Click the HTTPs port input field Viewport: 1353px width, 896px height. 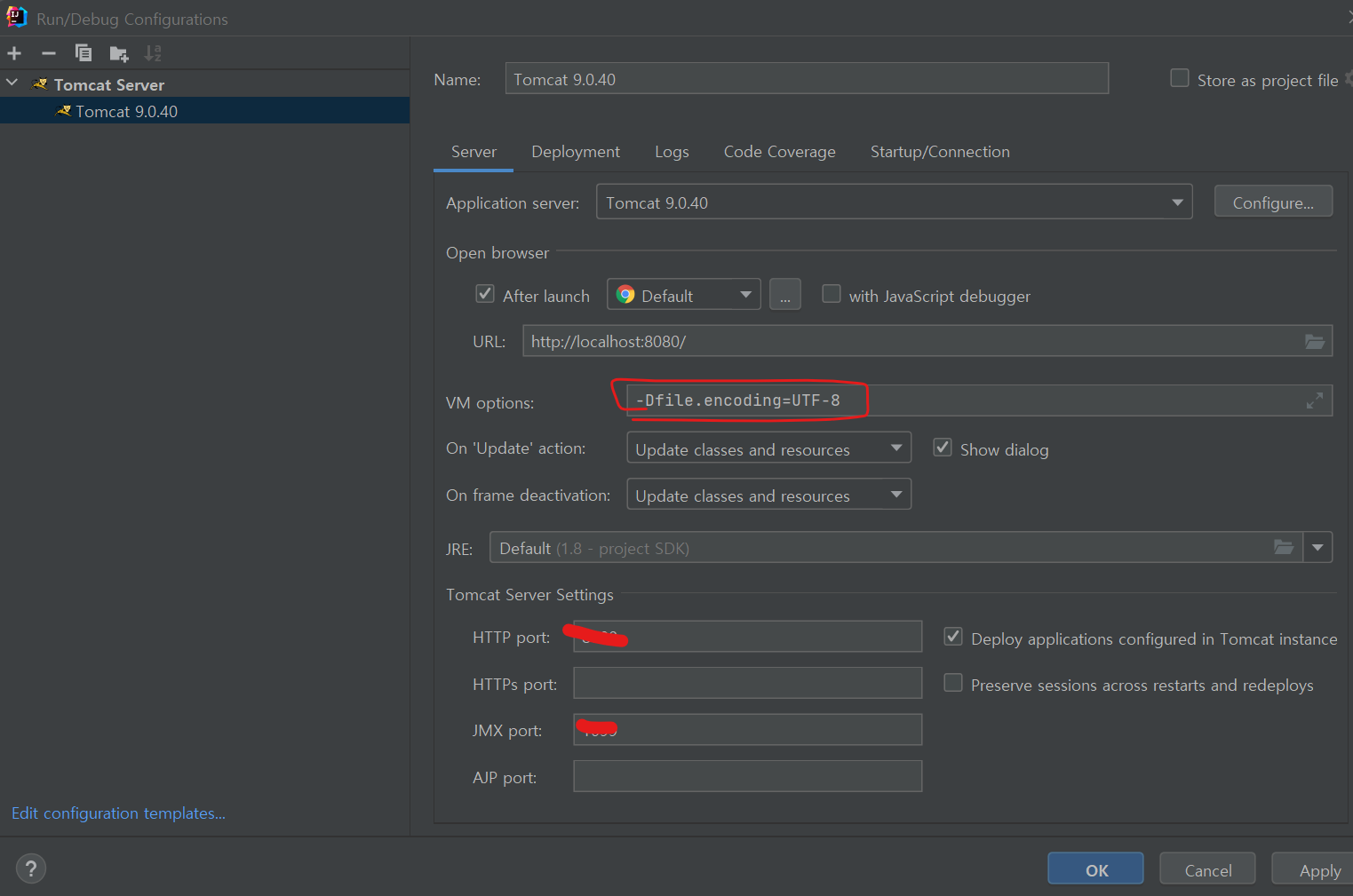click(748, 683)
